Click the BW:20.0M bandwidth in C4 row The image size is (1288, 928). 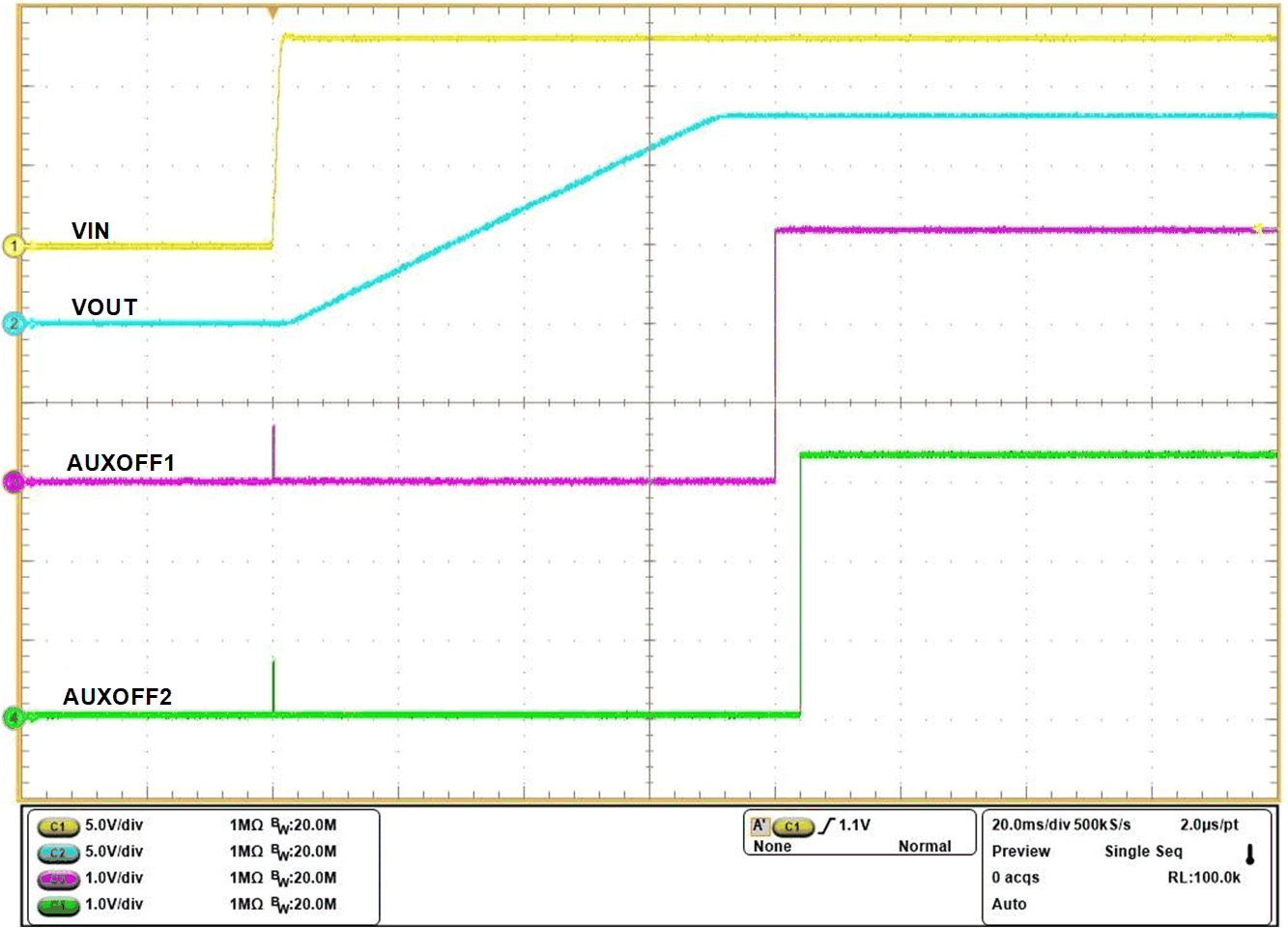(303, 906)
